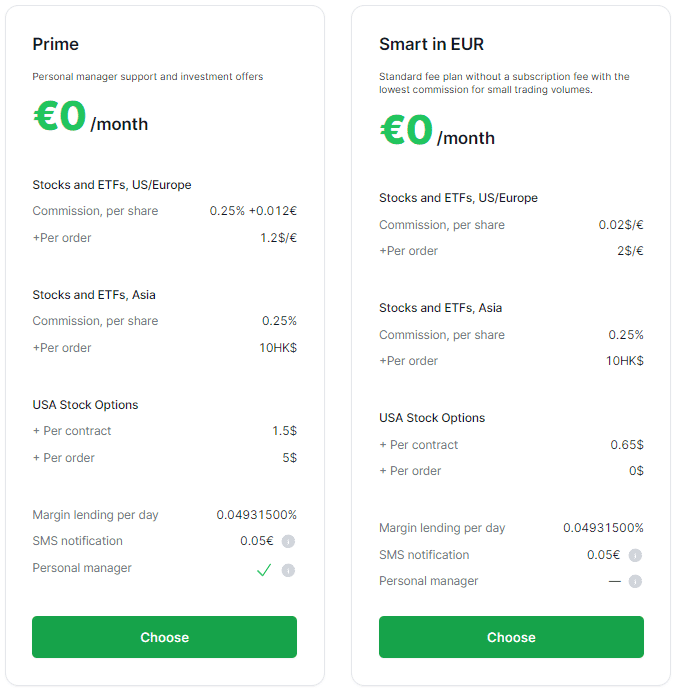This screenshot has width=678, height=692.
Task: Click Smart's 0.65$ per contract value
Action: (627, 445)
